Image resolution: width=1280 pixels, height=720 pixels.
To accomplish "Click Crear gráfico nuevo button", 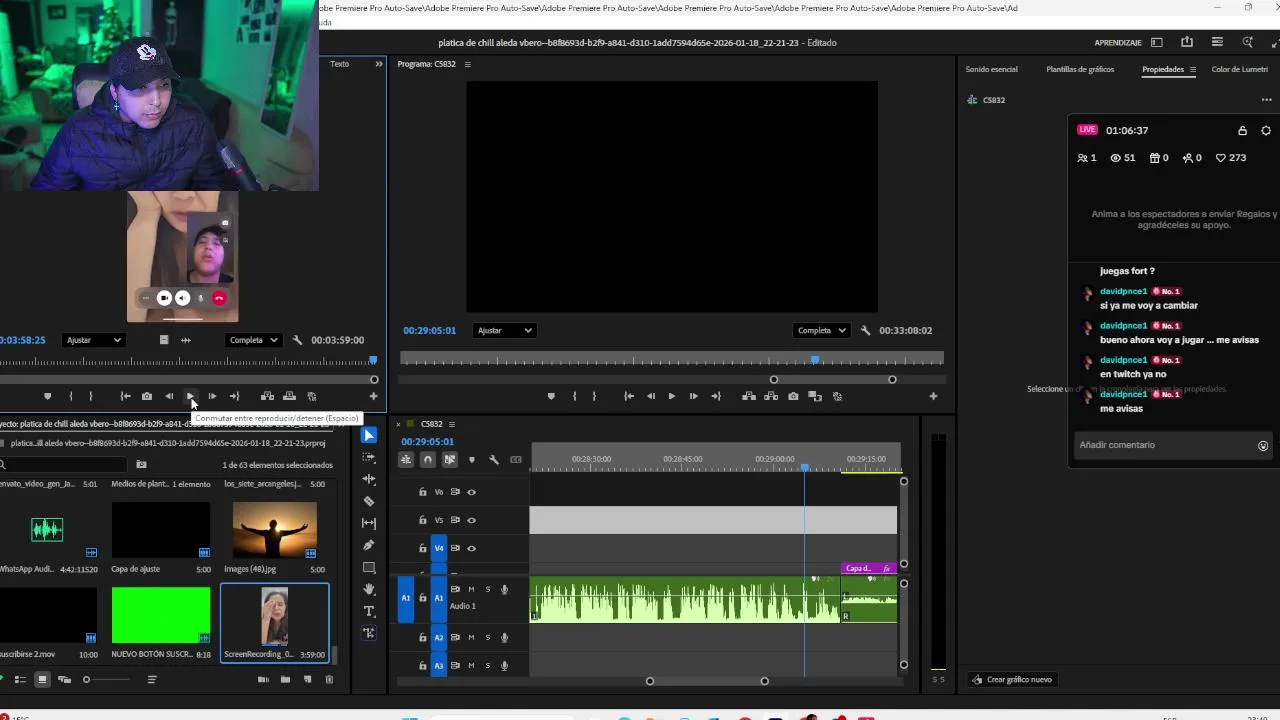I will [1011, 679].
